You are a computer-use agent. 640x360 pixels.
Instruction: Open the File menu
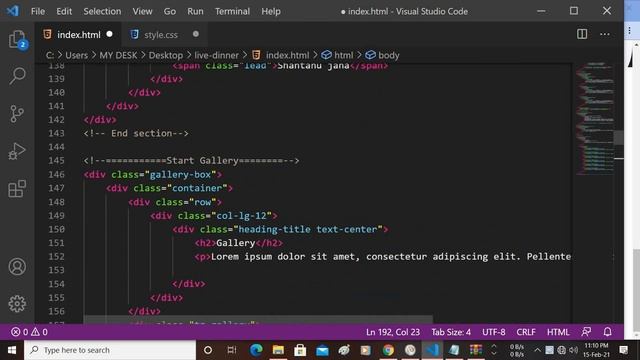tap(38, 11)
